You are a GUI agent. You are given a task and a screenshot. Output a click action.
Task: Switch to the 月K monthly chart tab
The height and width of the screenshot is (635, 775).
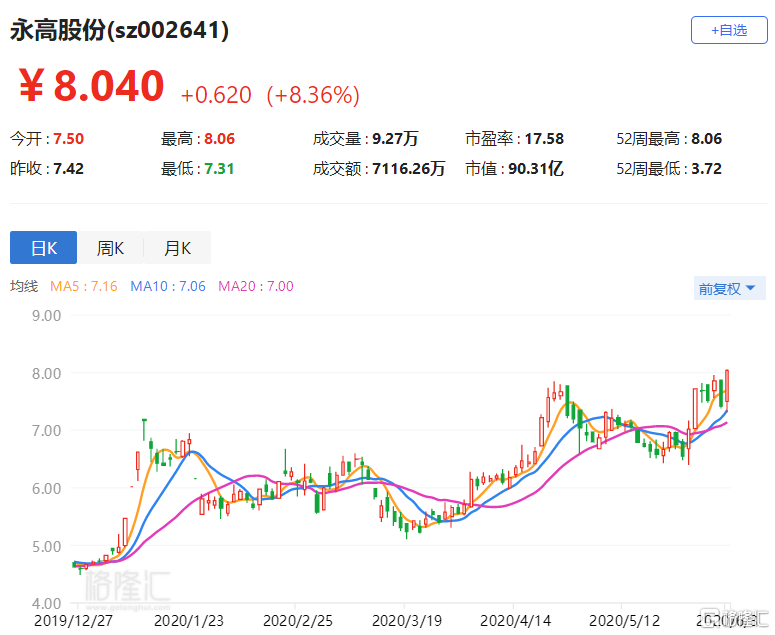tap(177, 248)
